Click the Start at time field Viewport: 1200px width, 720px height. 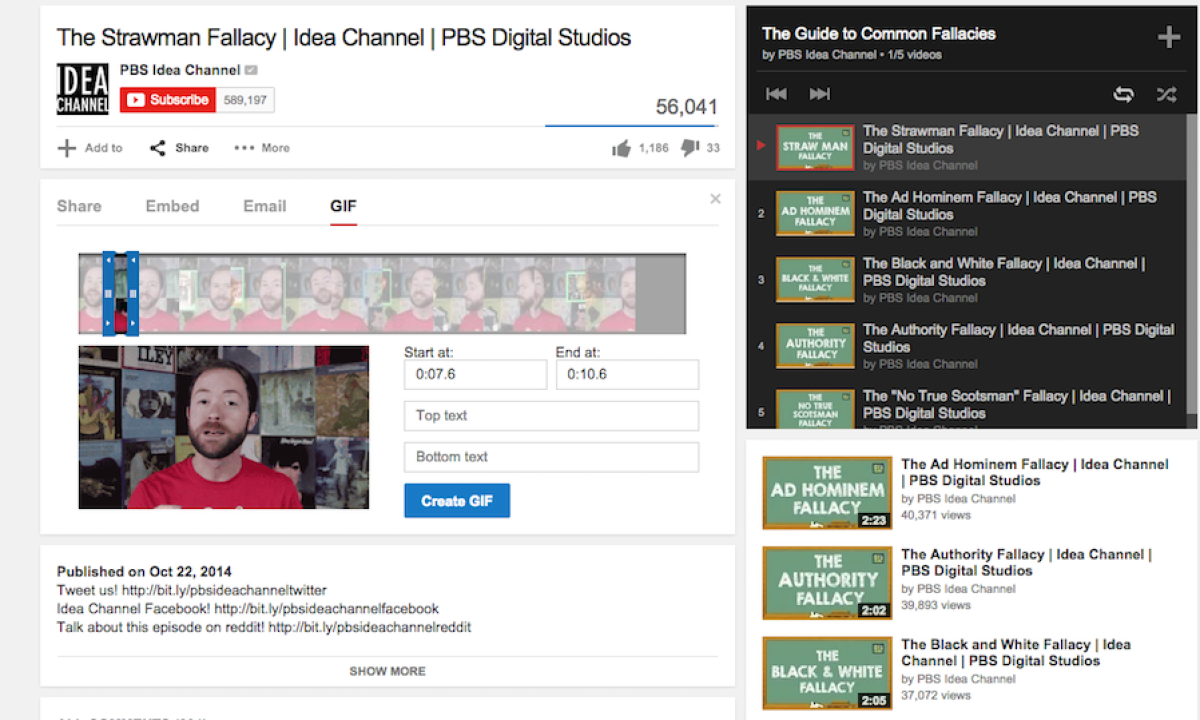tap(475, 375)
